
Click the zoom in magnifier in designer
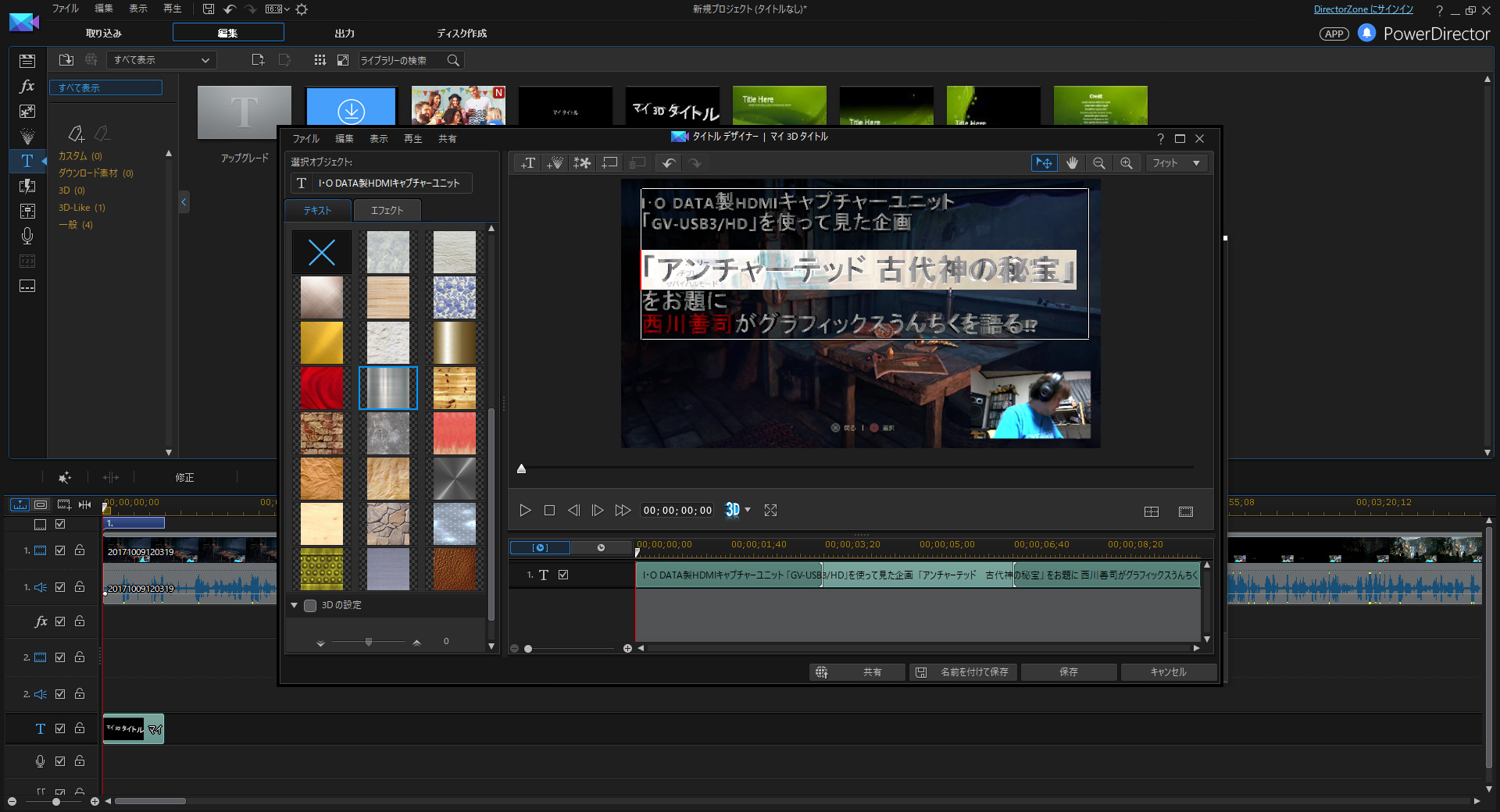pos(1126,162)
